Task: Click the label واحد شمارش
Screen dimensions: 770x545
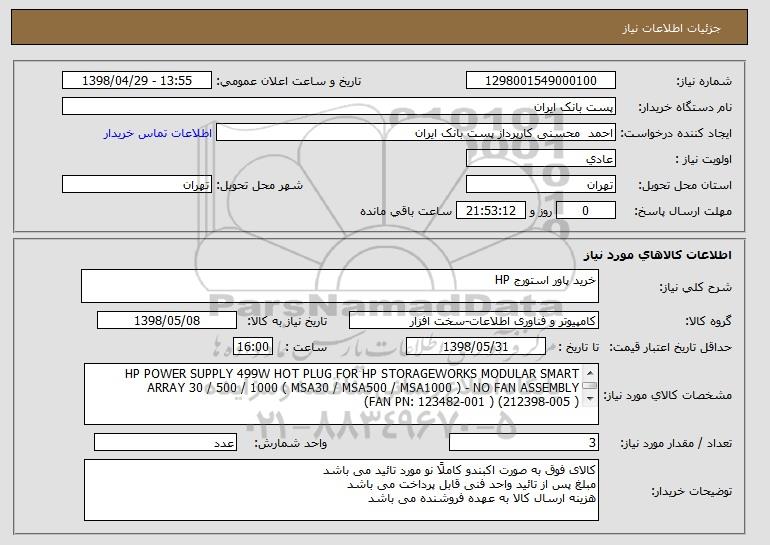Action: pos(290,443)
